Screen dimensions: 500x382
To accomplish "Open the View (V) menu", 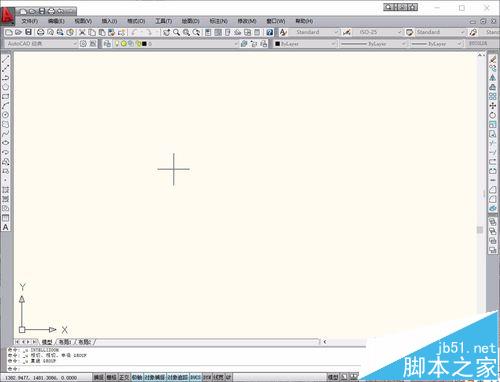I will pyautogui.click(x=83, y=21).
